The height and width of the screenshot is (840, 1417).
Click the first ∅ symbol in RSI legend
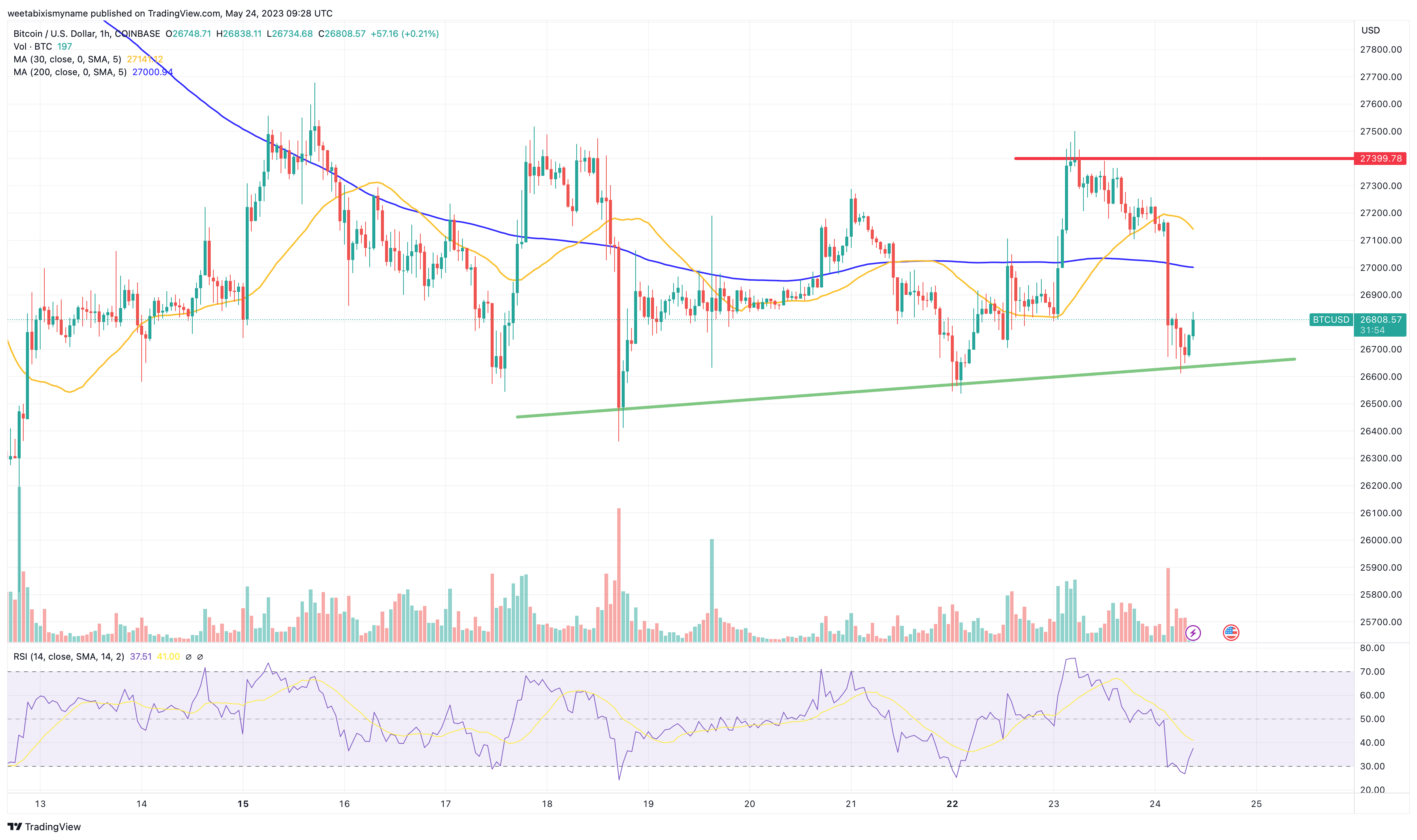pyautogui.click(x=189, y=657)
